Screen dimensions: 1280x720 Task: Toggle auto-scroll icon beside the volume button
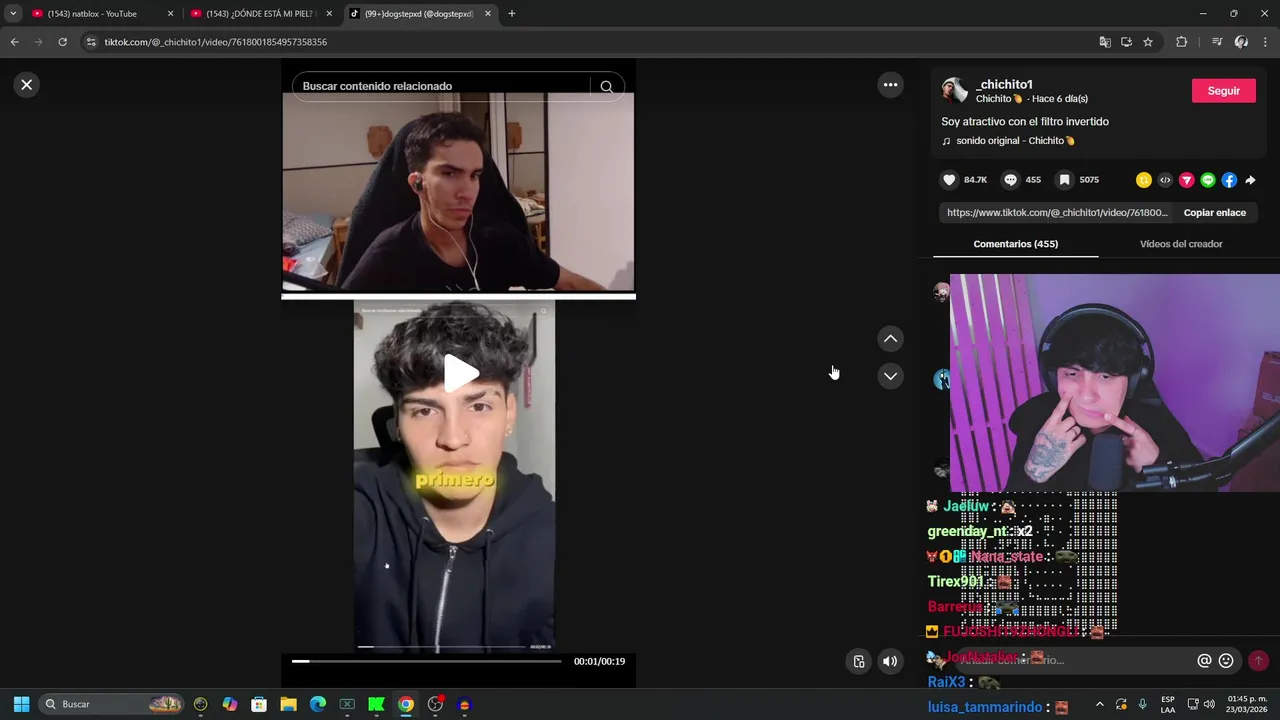point(858,661)
